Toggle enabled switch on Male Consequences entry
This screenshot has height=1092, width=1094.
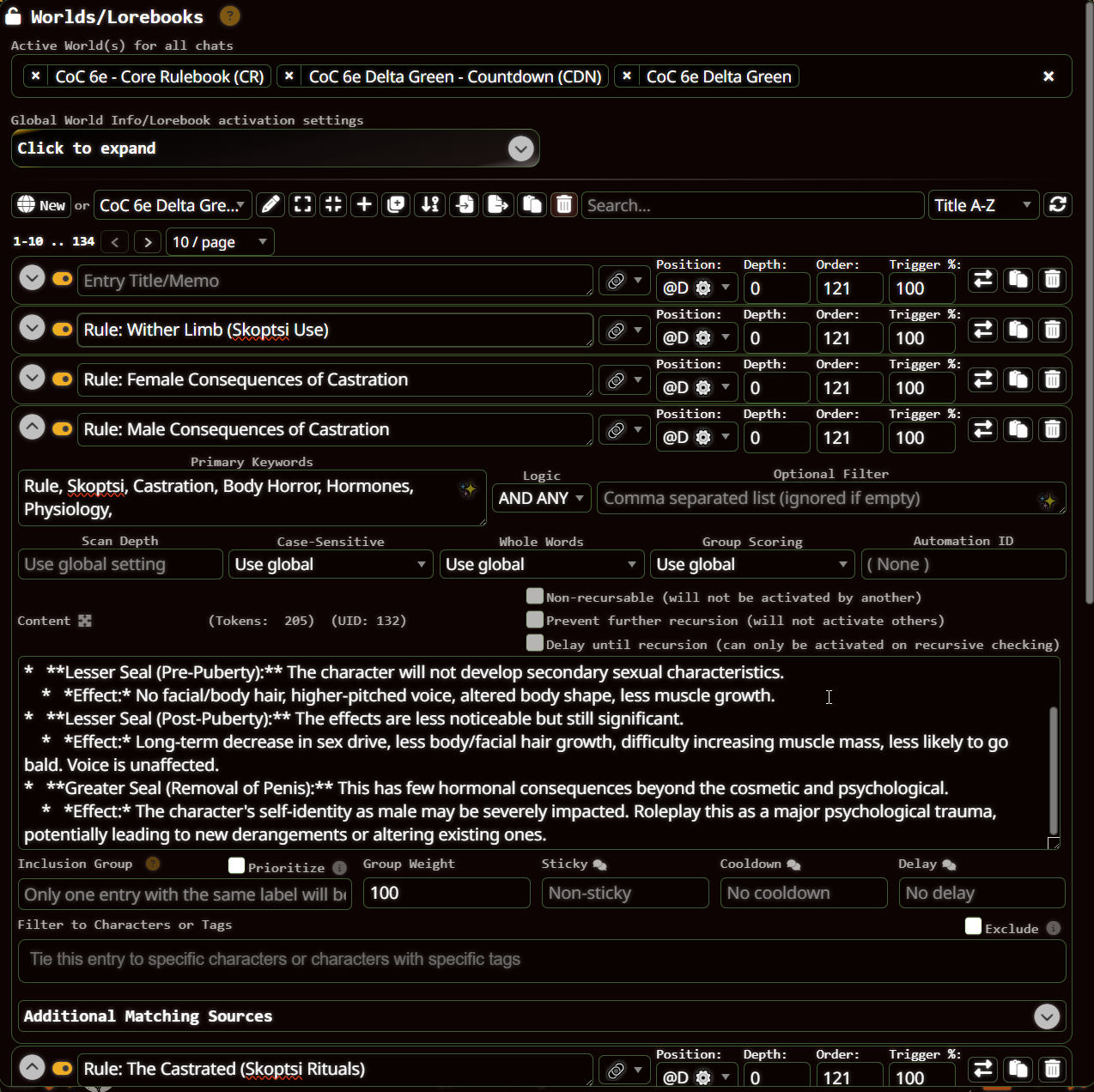click(62, 428)
